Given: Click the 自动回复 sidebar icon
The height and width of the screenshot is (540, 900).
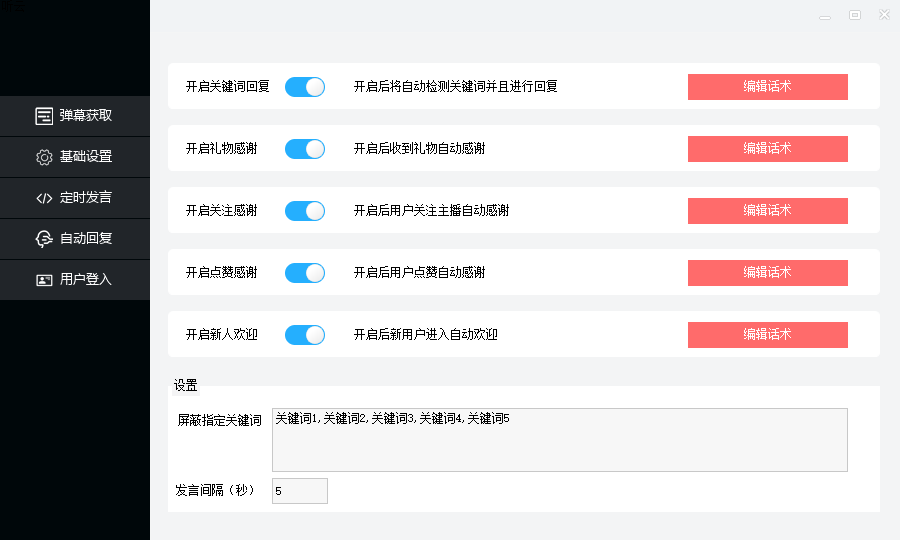Looking at the screenshot, I should (44, 239).
